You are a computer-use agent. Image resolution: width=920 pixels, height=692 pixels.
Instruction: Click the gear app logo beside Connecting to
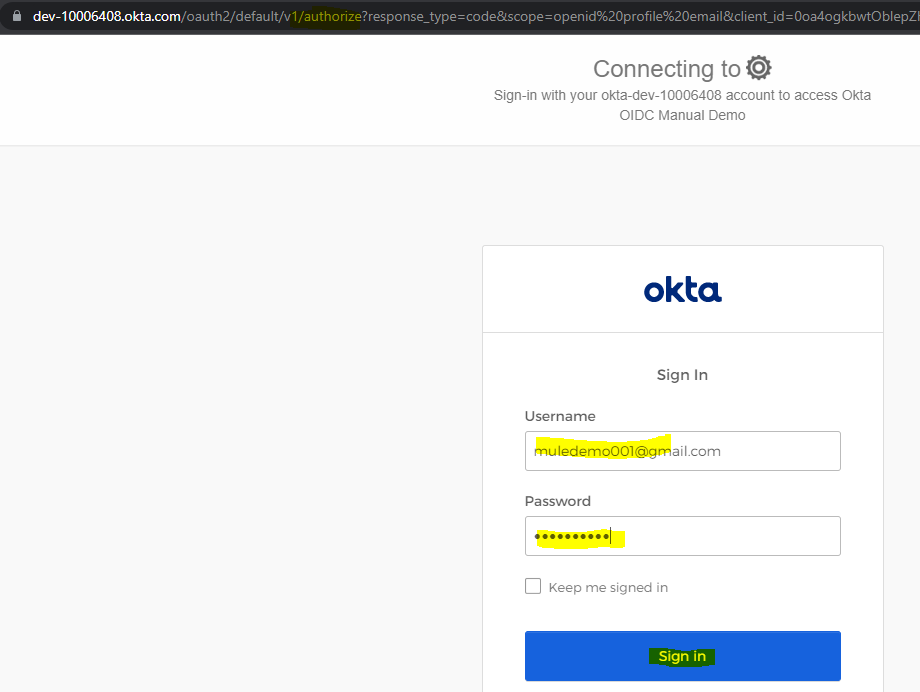(x=759, y=68)
